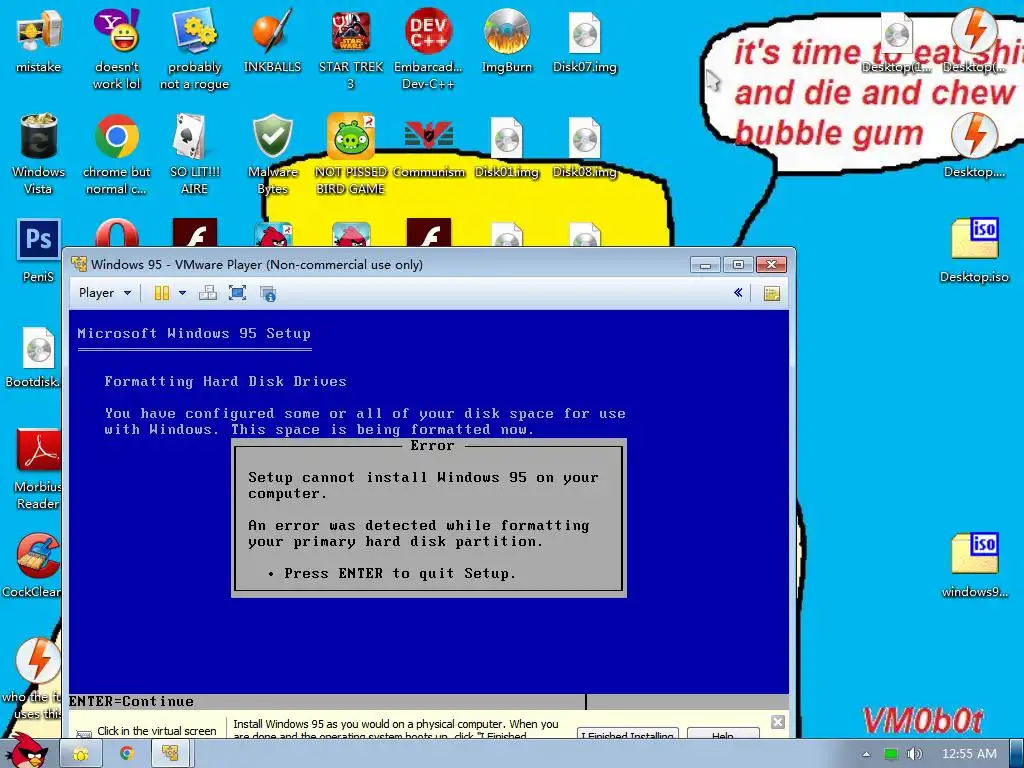Open 'NOT PISSED BIRD GAME' icon
Screen dimensions: 1024x768
coord(351,154)
